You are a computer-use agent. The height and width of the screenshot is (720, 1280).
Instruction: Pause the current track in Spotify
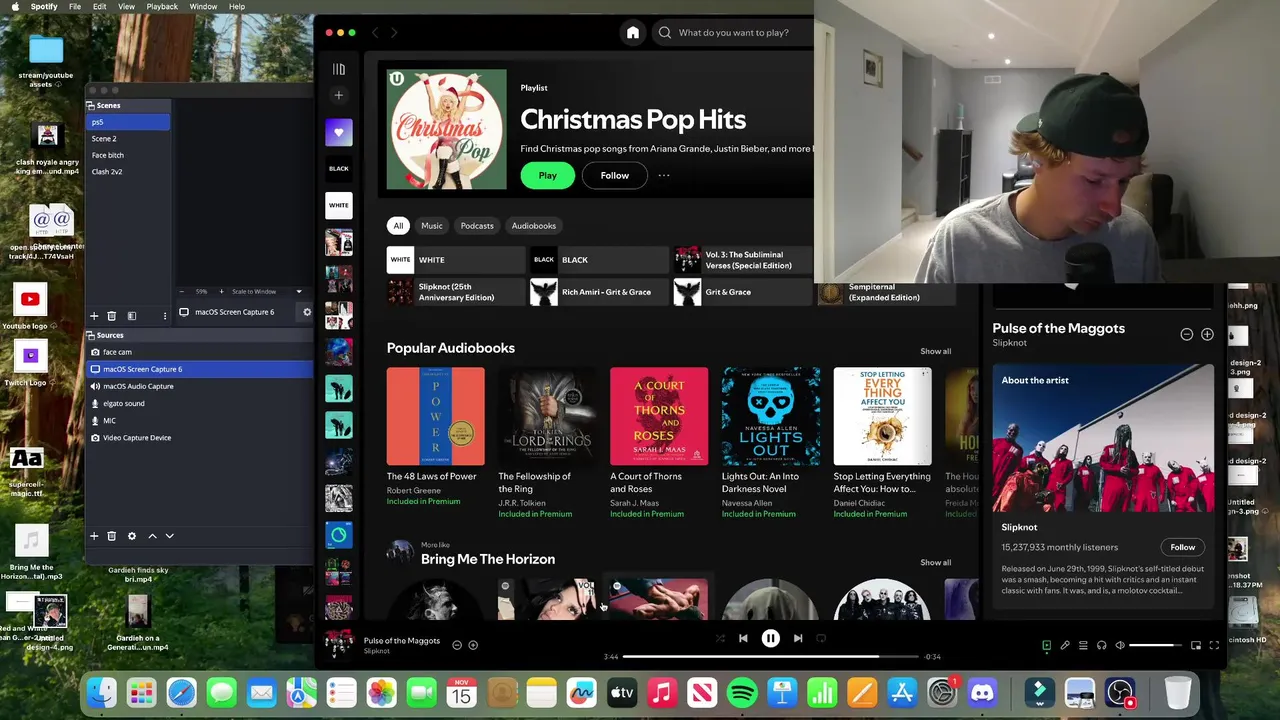(770, 638)
